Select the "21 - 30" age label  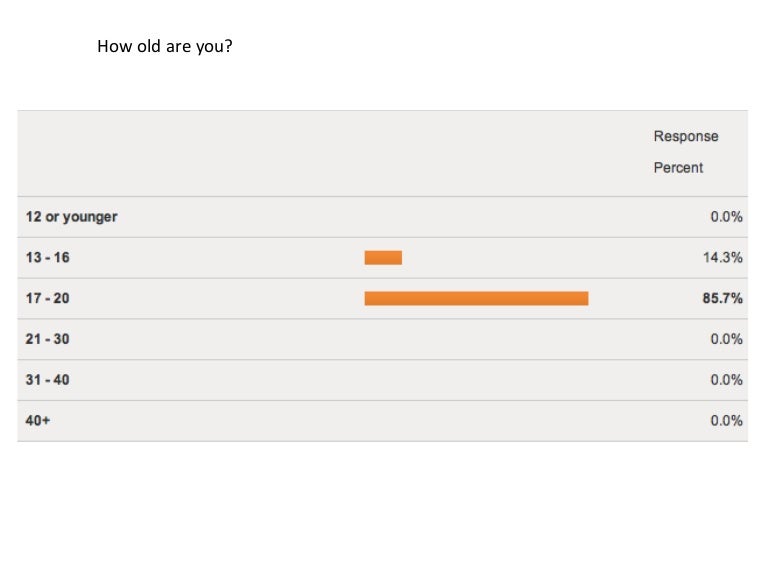pyautogui.click(x=48, y=339)
